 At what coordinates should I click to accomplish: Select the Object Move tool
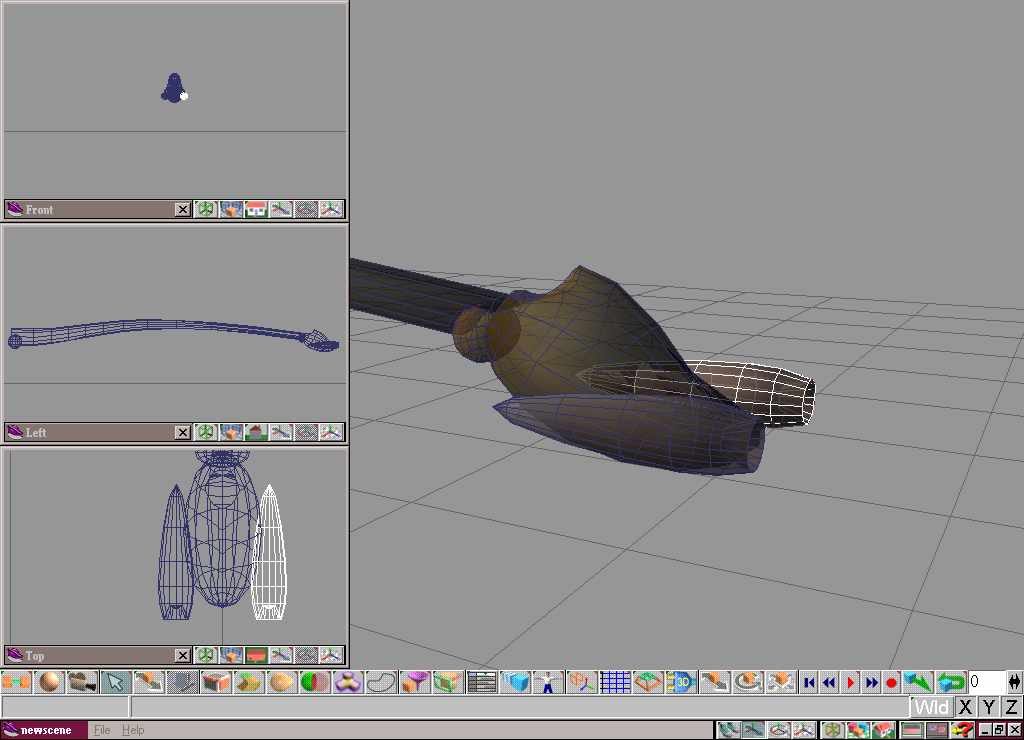tap(714, 683)
